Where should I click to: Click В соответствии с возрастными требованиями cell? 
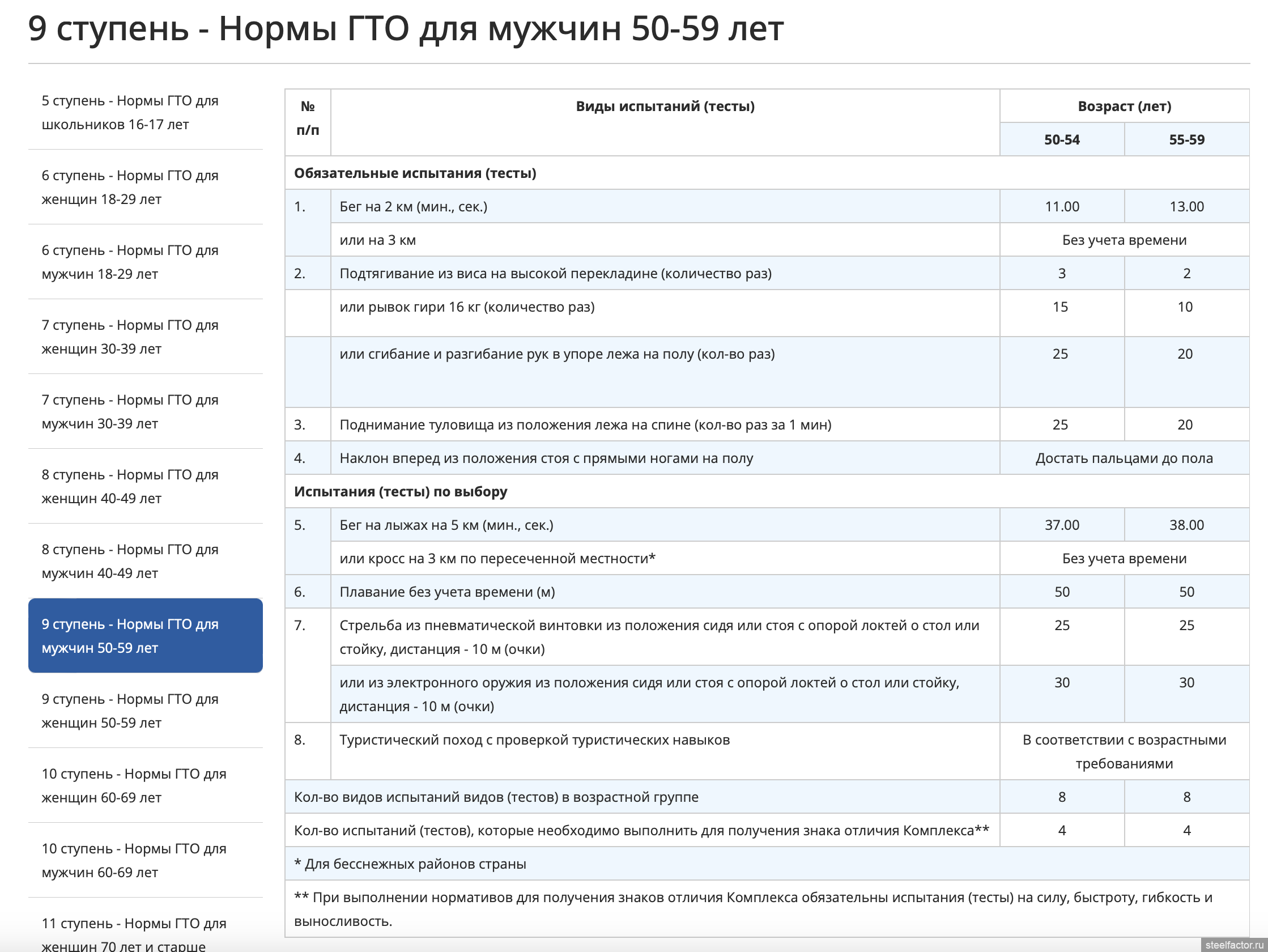pyautogui.click(x=1124, y=751)
